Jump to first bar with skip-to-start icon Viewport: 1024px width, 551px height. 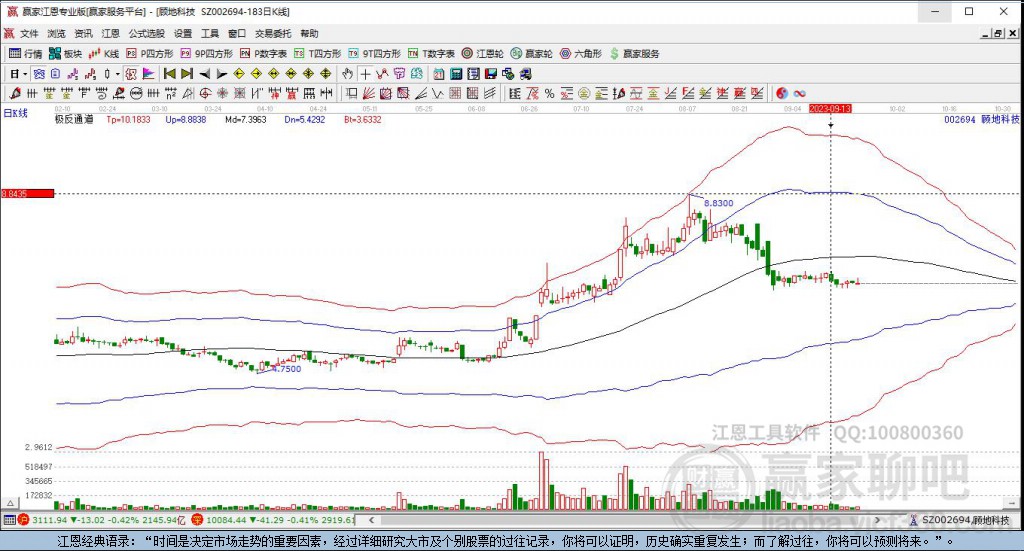169,74
